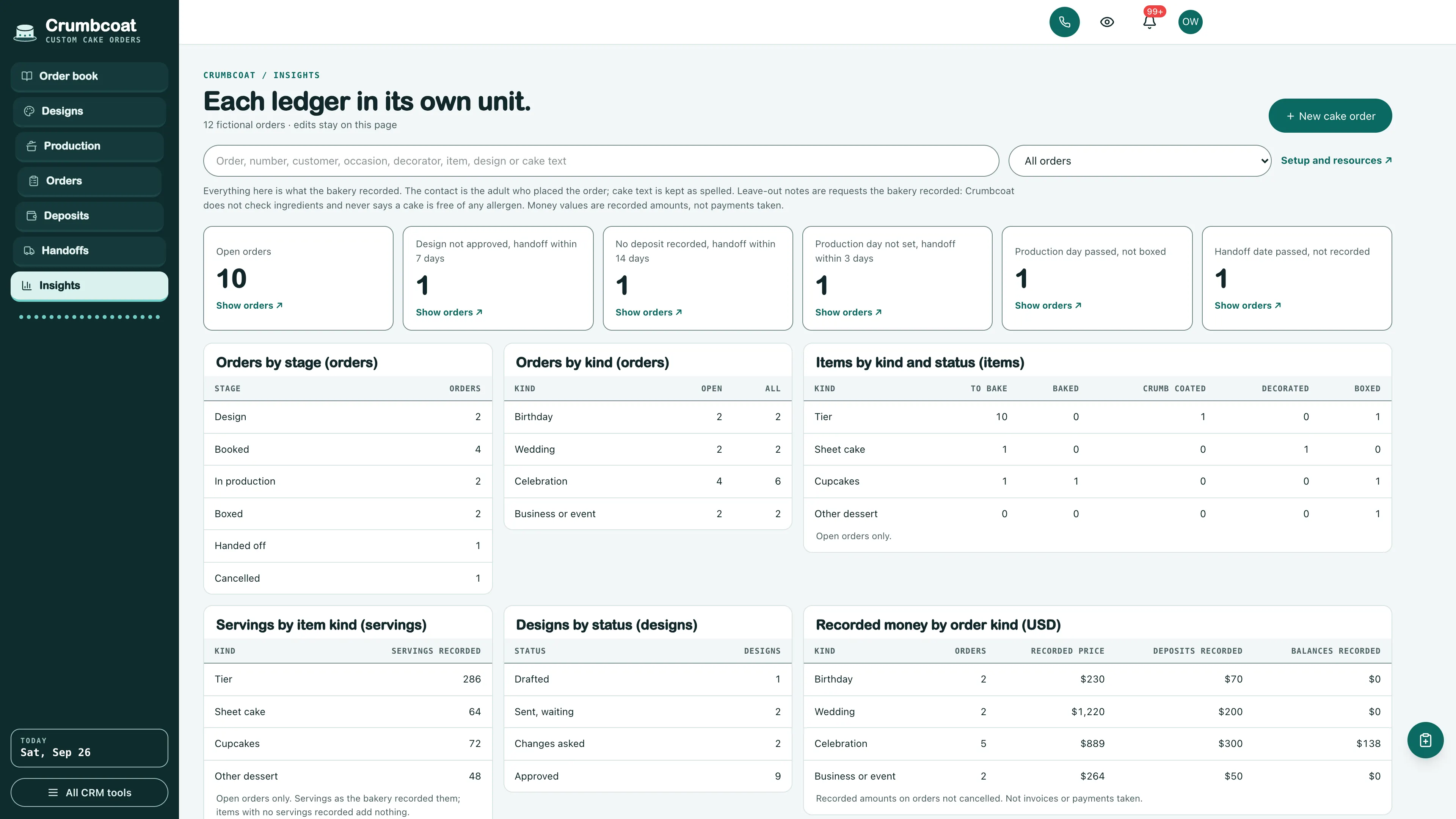
Task: Click the DEPOSITS RECORDED column header
Action: pyautogui.click(x=1197, y=651)
